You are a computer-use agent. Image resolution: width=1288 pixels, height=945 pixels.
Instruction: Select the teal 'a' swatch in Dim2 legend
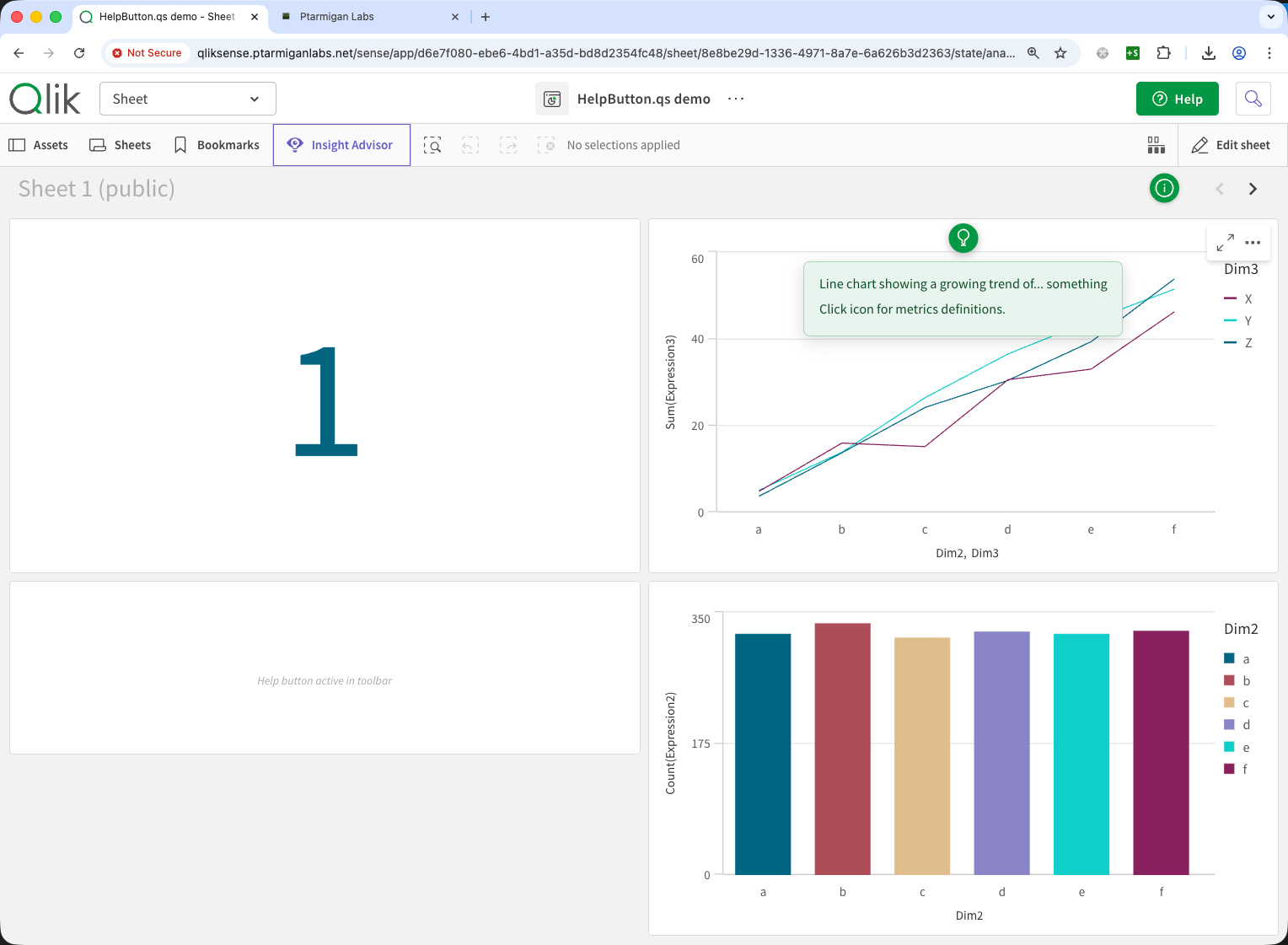tap(1229, 658)
